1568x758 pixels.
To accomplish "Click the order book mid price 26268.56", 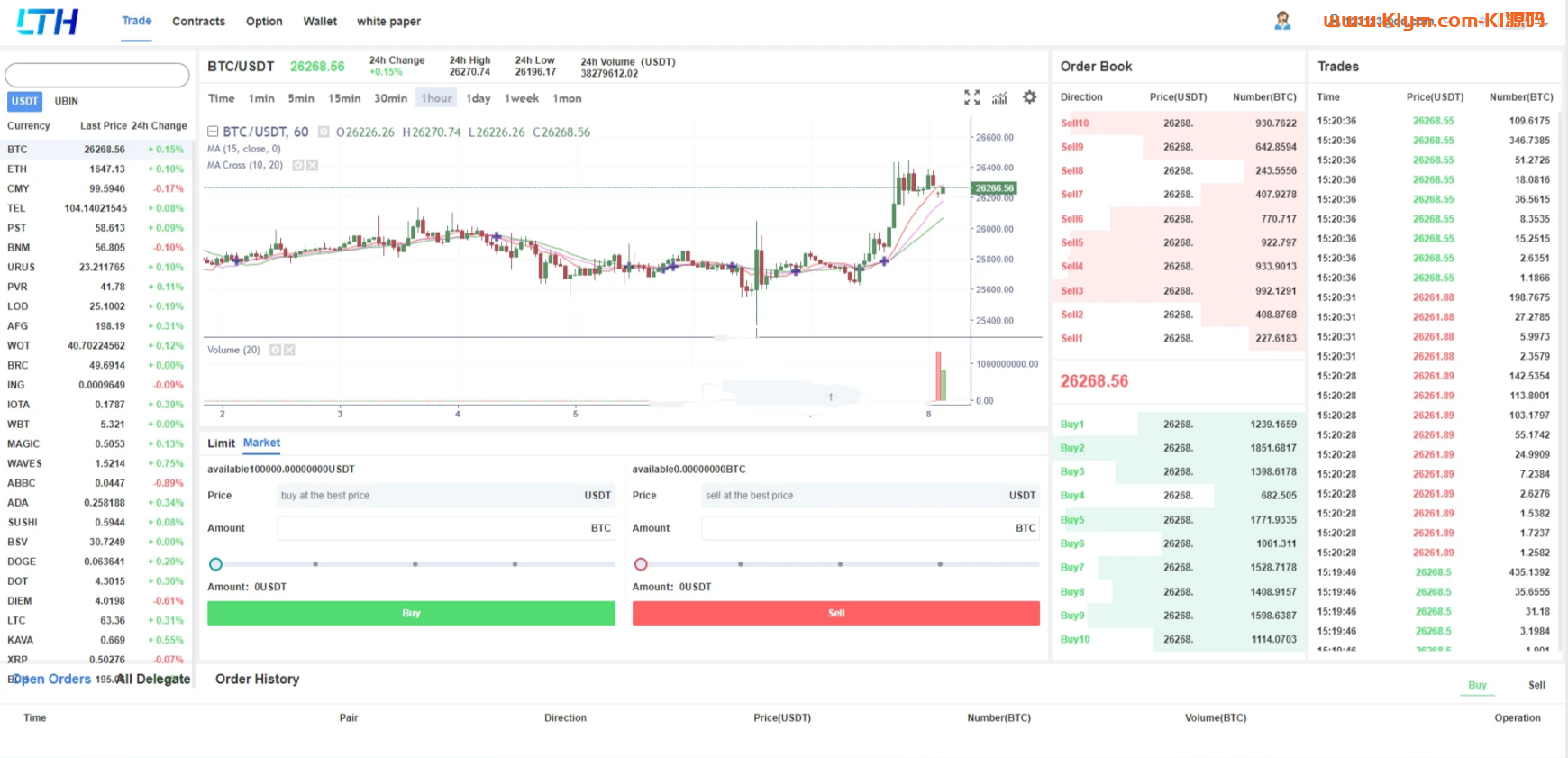I will click(x=1094, y=381).
